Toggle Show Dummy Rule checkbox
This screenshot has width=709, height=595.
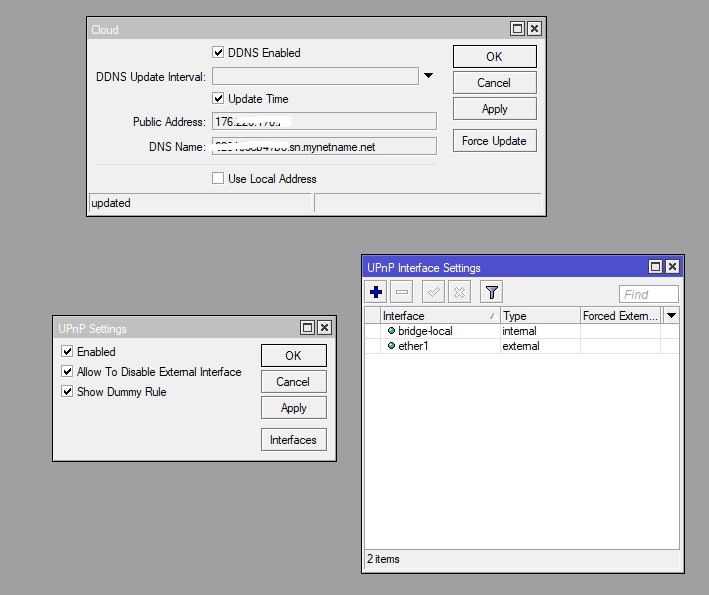coord(67,391)
